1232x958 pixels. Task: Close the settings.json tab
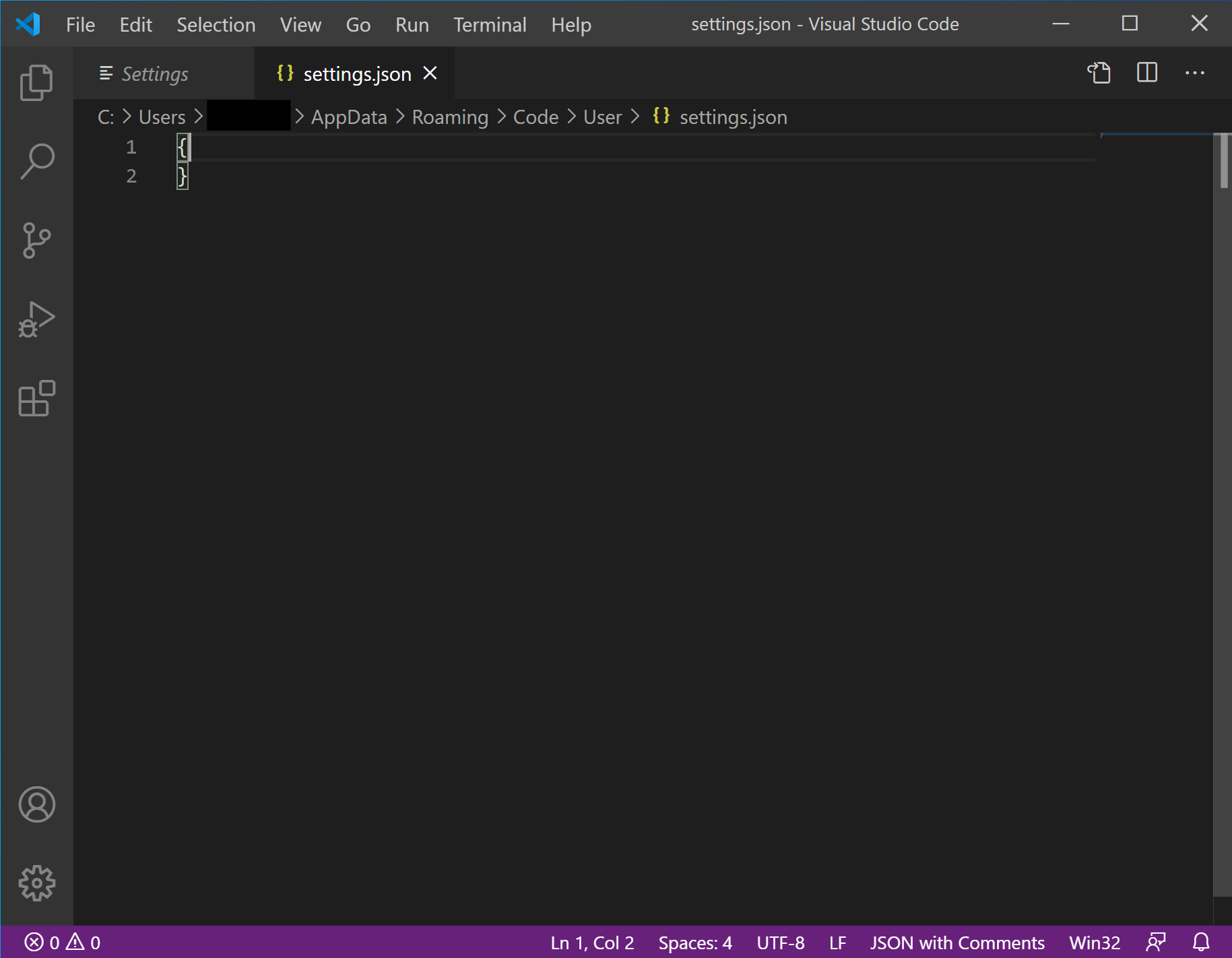[430, 73]
